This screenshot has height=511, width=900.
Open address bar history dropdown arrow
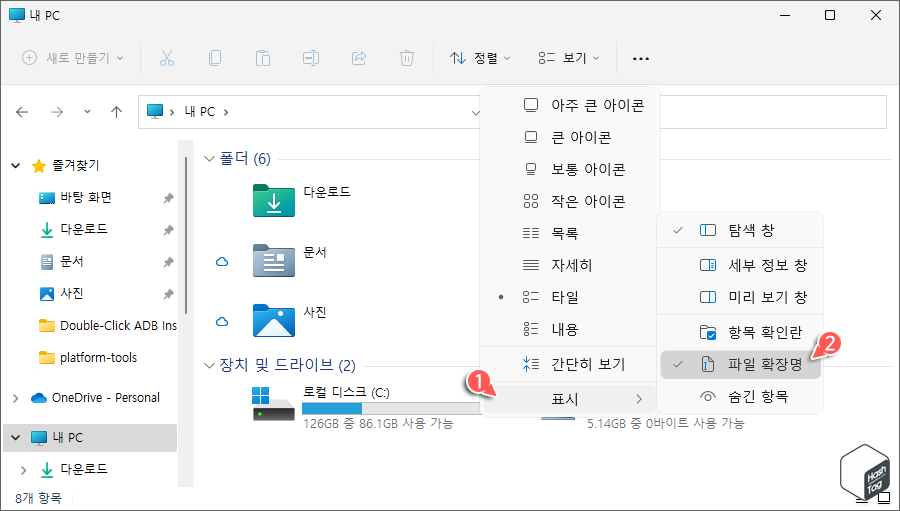(x=475, y=113)
